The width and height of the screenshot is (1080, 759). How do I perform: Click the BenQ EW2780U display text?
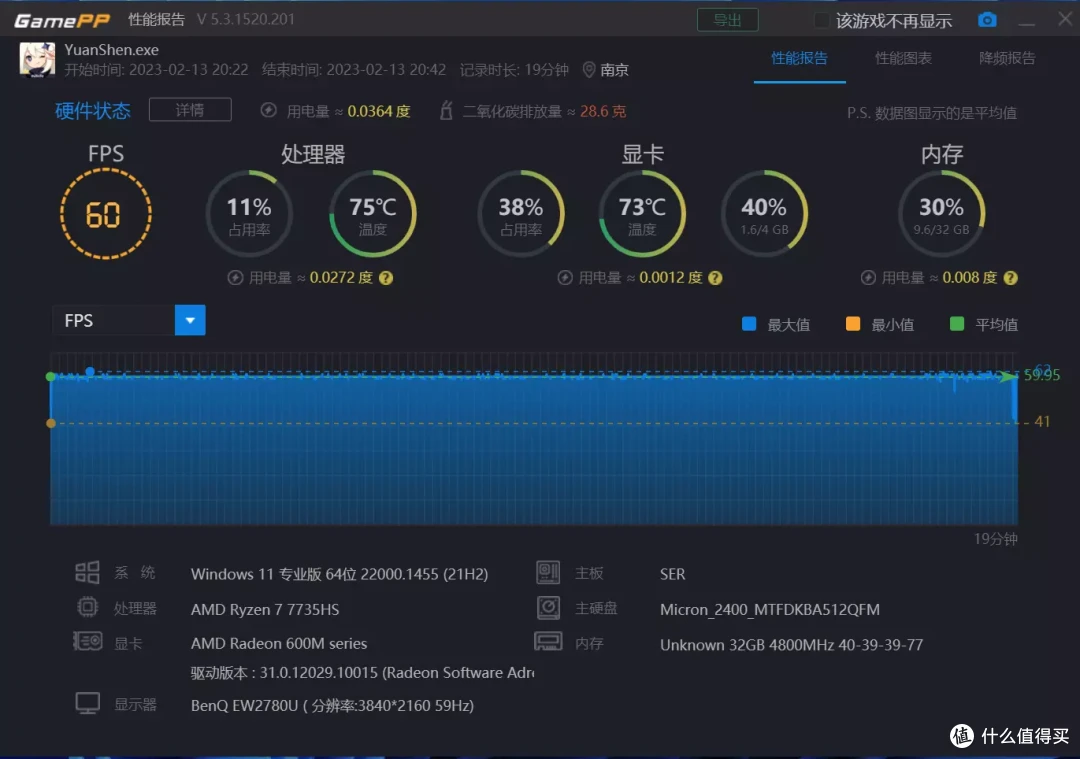pyautogui.click(x=333, y=705)
